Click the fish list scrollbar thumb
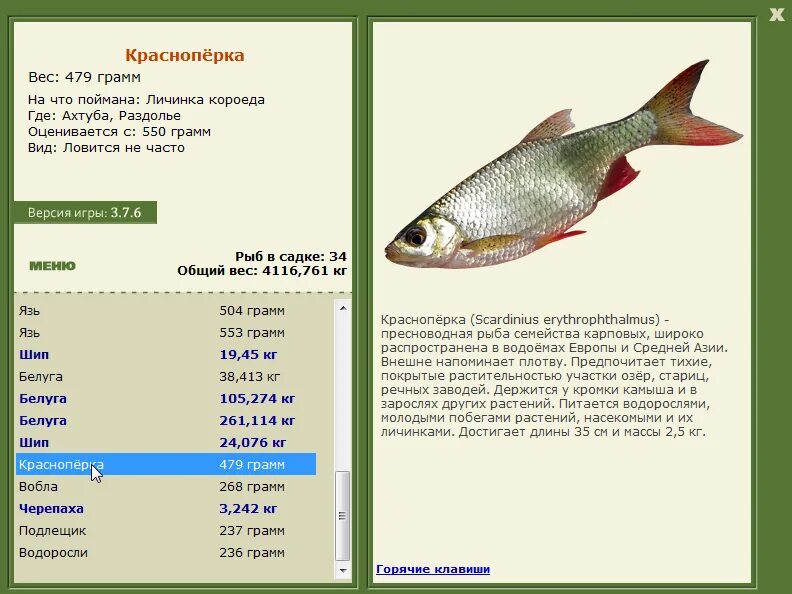792x594 pixels. coord(343,516)
